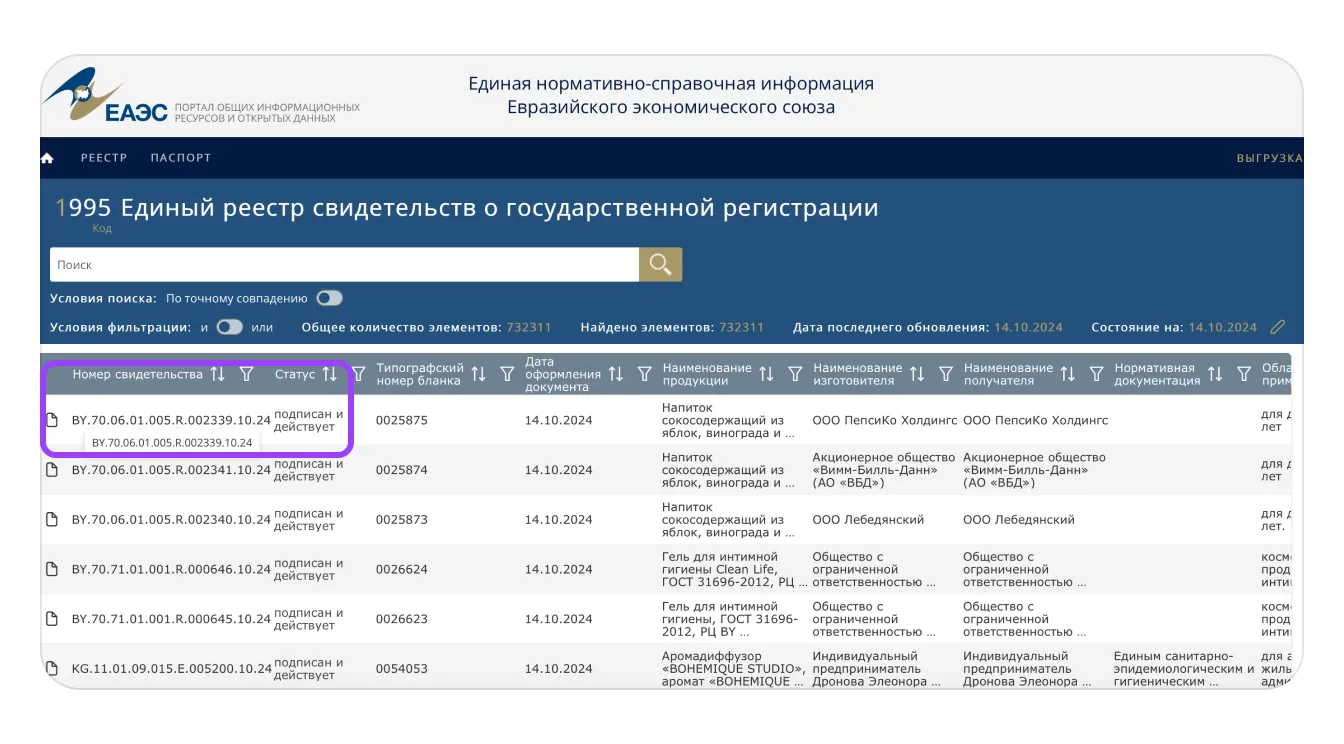The width and height of the screenshot is (1344, 744).
Task: Sort by Номер свидетельства column
Action: tap(217, 374)
